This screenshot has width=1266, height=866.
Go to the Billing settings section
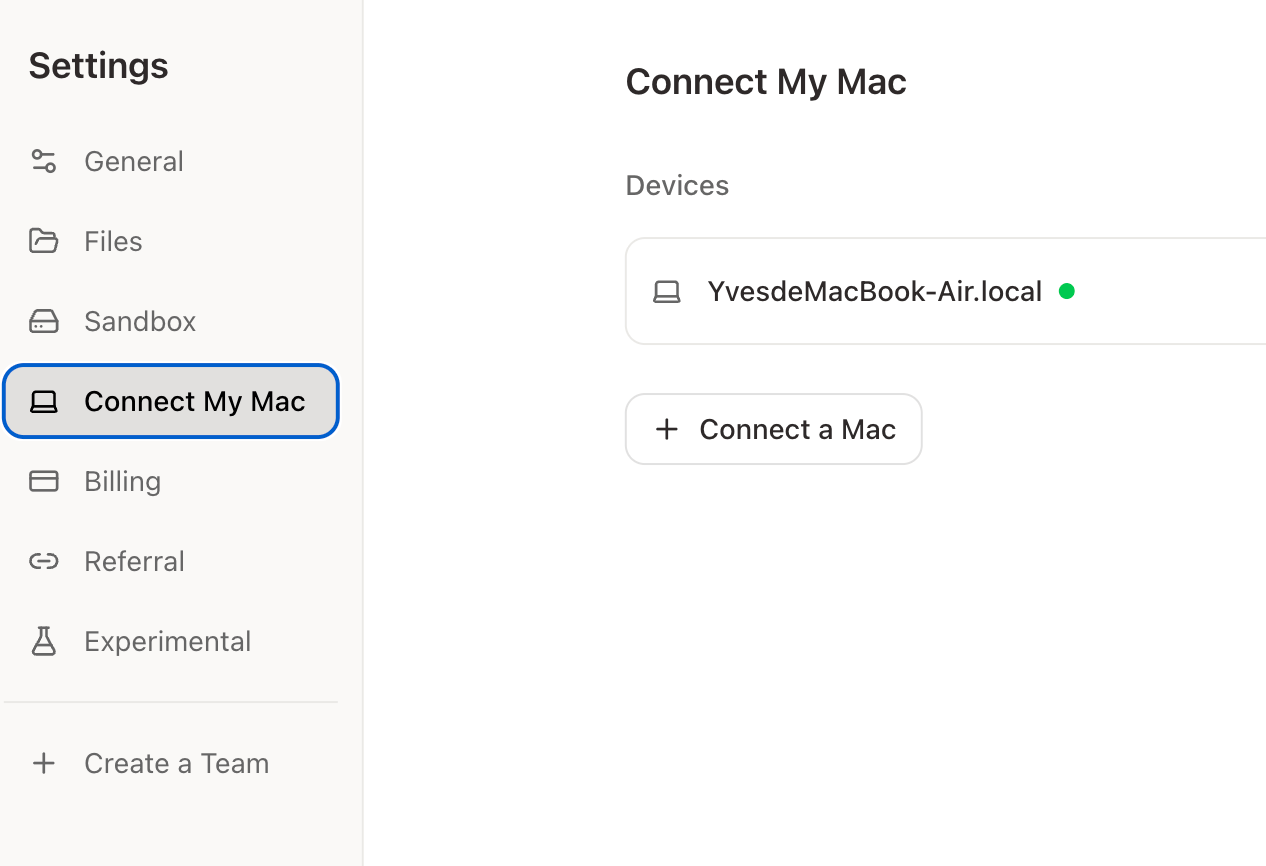tap(171, 481)
